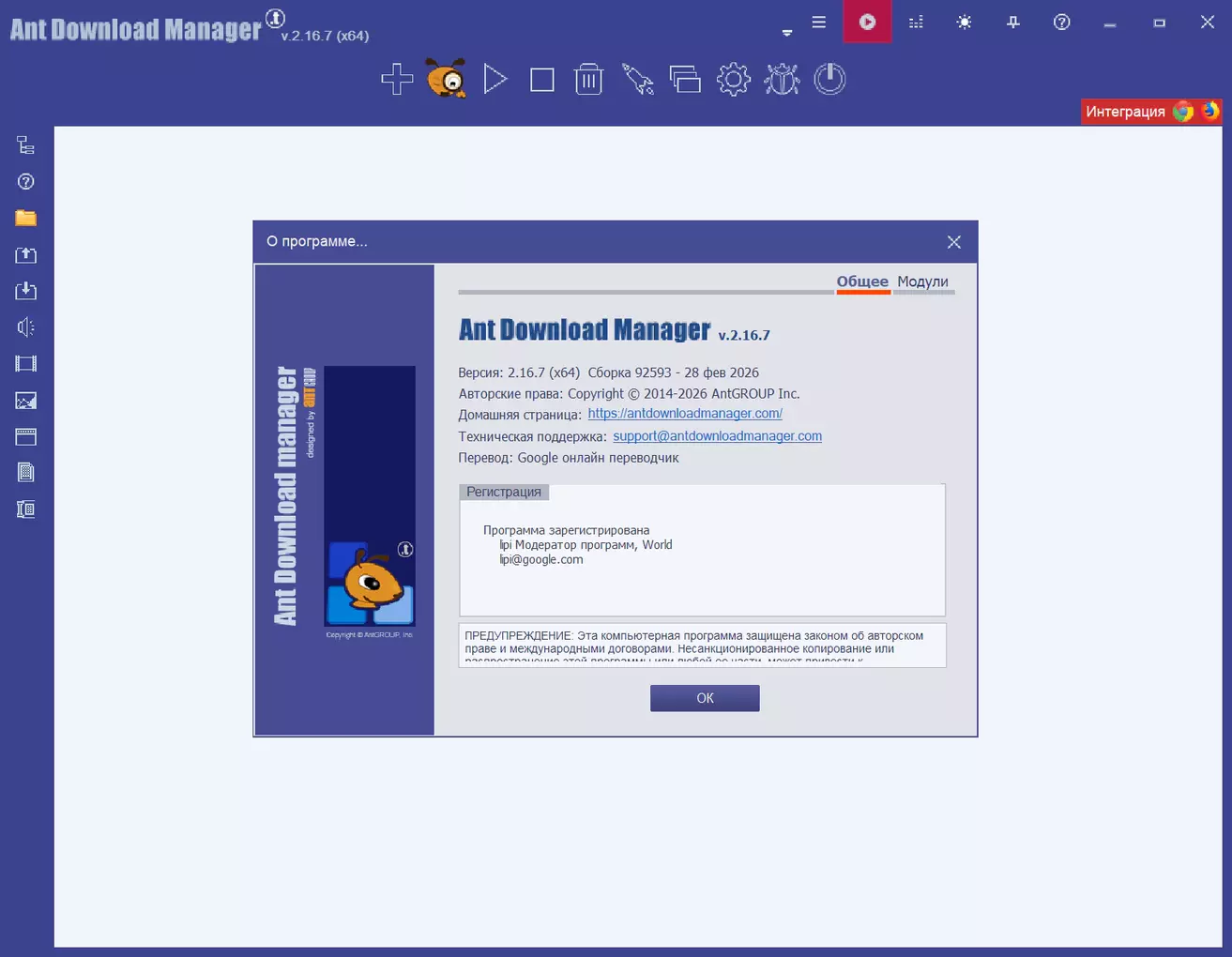
Task: Toggle the sun brightness theme icon
Action: [964, 22]
